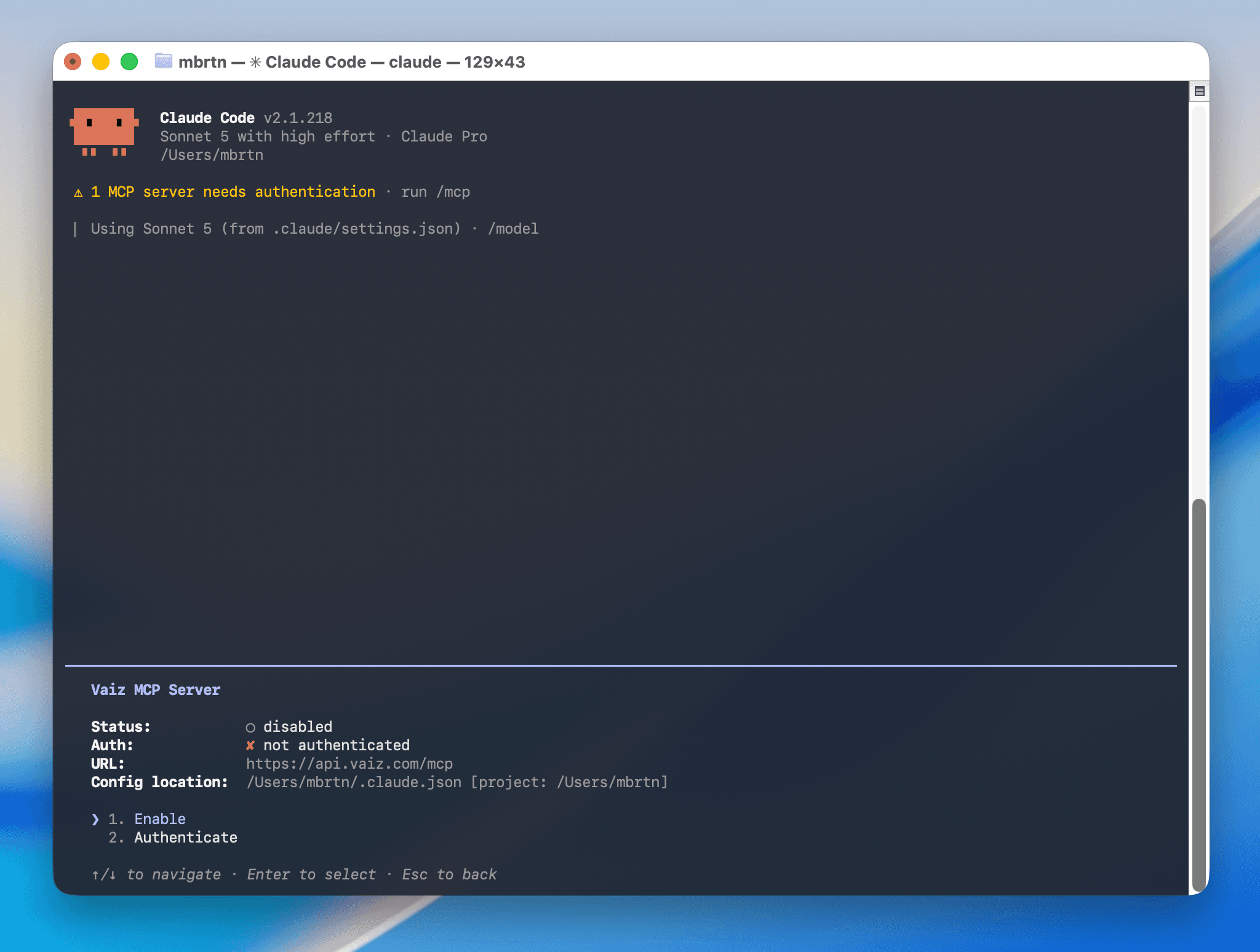Viewport: 1260px width, 952px height.
Task: Click the green zoom window button
Action: [x=129, y=61]
